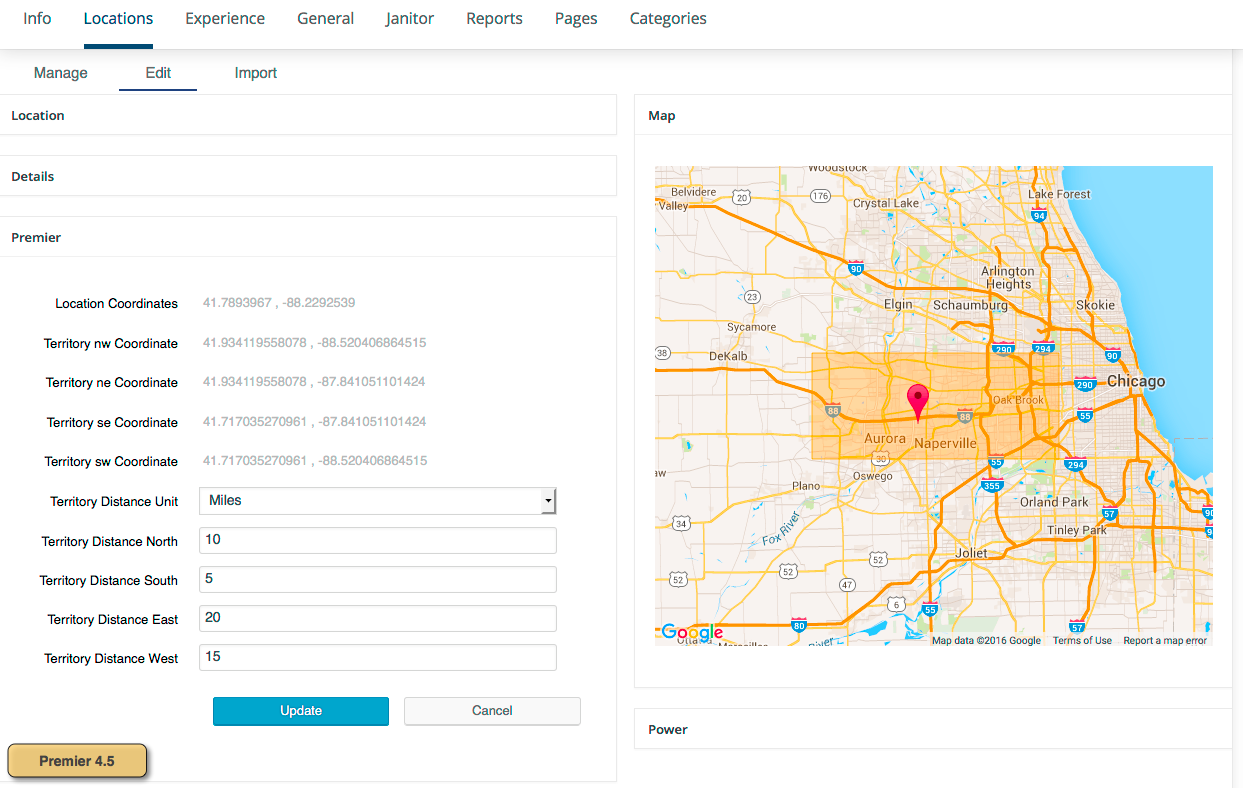This screenshot has width=1243, height=788.
Task: Click the Territory Distance West field
Action: coord(377,657)
